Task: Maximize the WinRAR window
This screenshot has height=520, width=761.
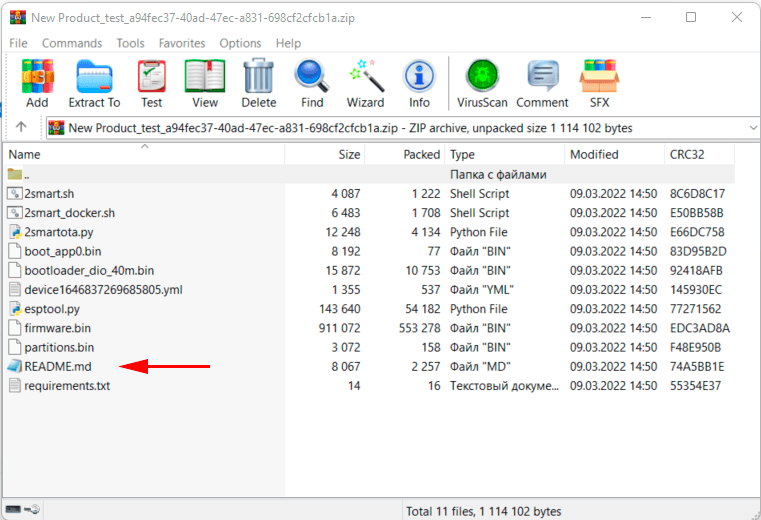Action: coord(691,17)
